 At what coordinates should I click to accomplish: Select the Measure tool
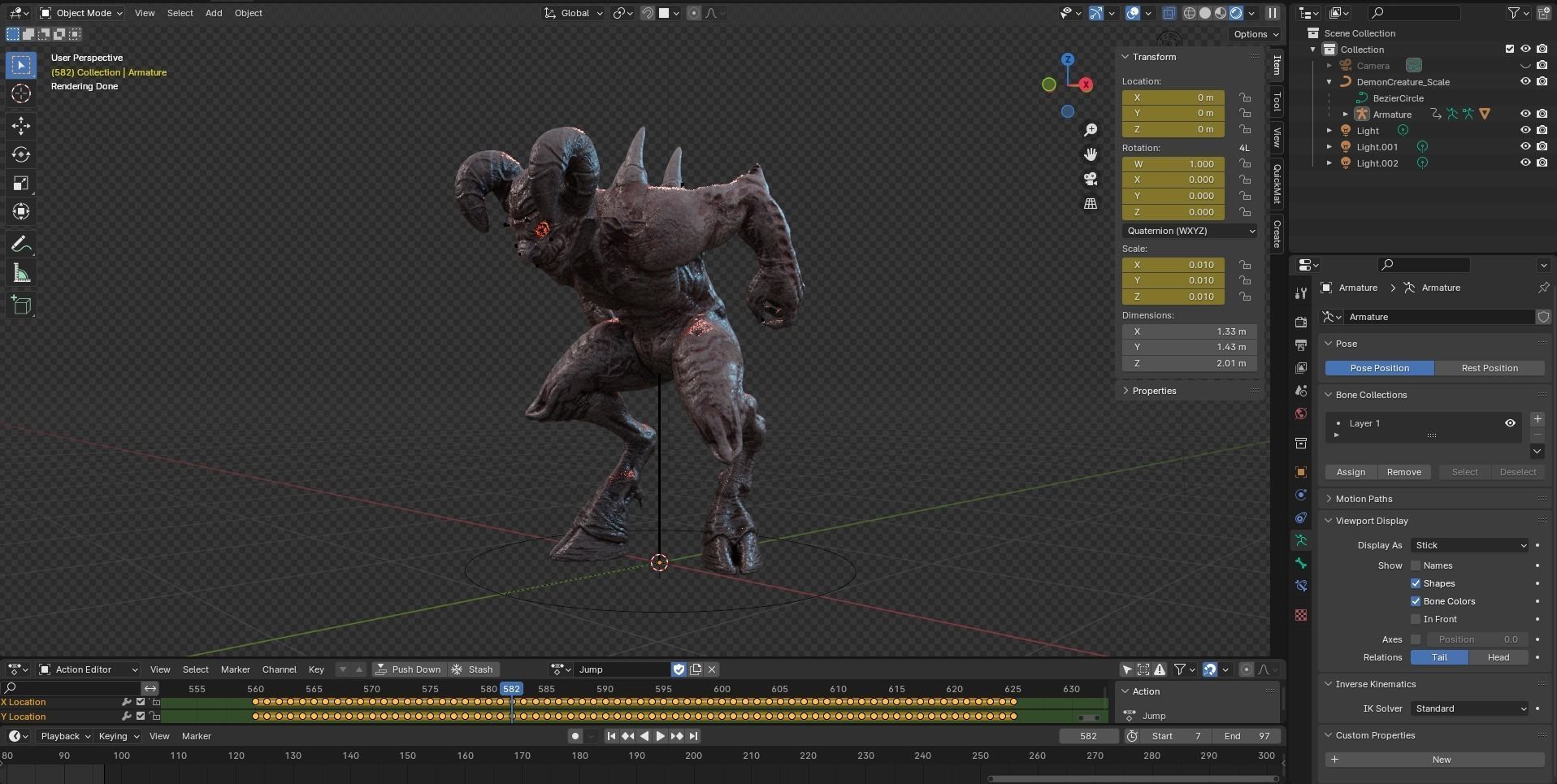(21, 274)
